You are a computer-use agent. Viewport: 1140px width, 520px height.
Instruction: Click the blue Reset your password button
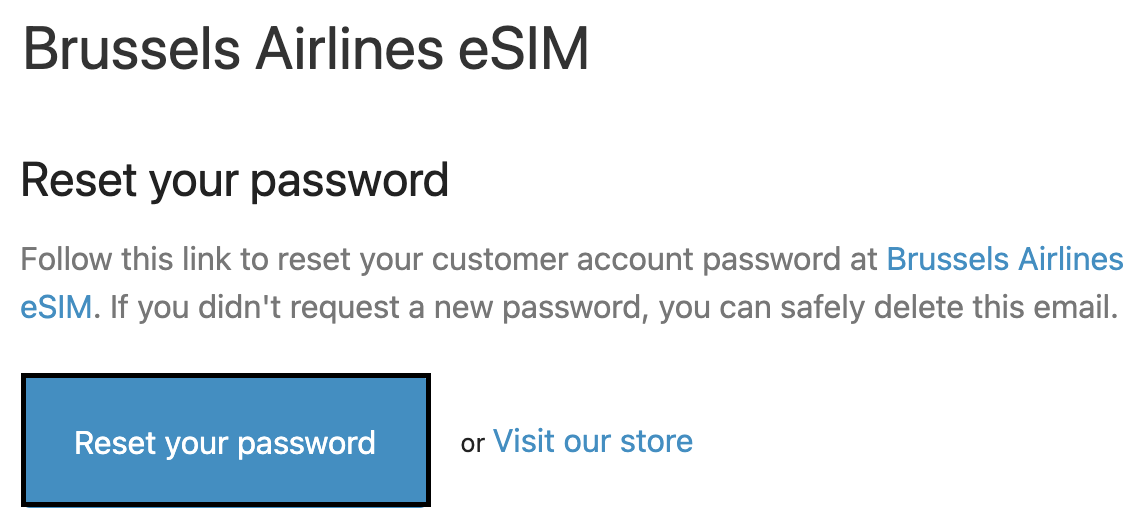pos(225,442)
